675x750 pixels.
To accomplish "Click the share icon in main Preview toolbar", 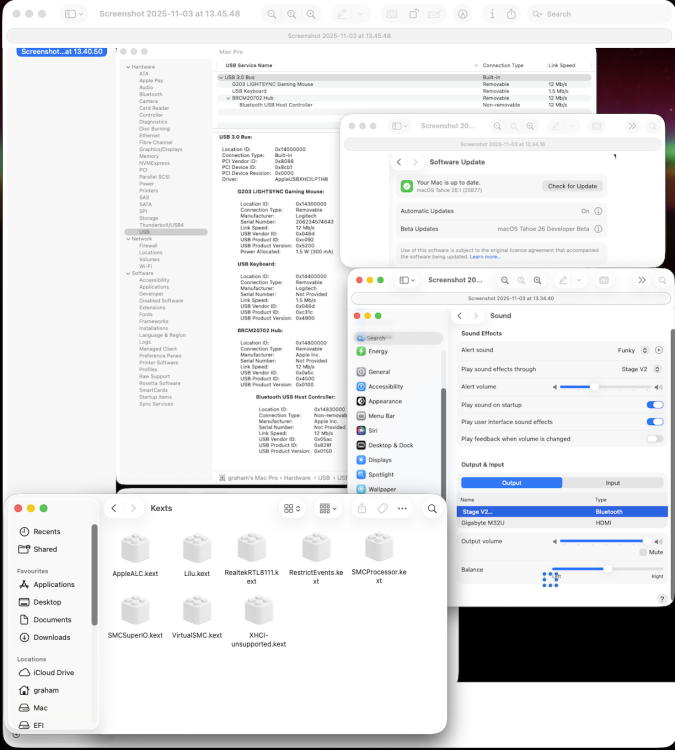I will (x=511, y=14).
